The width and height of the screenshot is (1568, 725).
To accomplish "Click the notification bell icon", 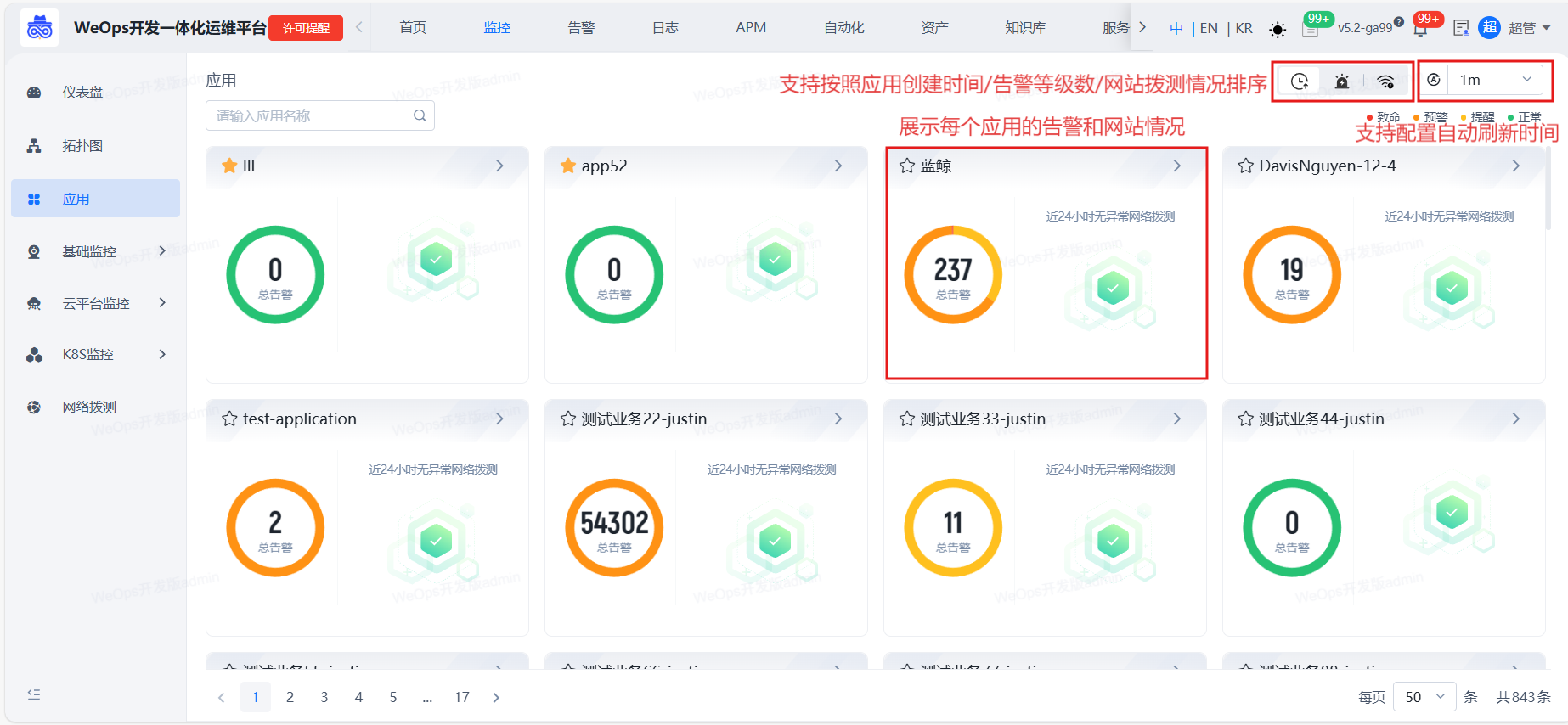I will point(1420,29).
